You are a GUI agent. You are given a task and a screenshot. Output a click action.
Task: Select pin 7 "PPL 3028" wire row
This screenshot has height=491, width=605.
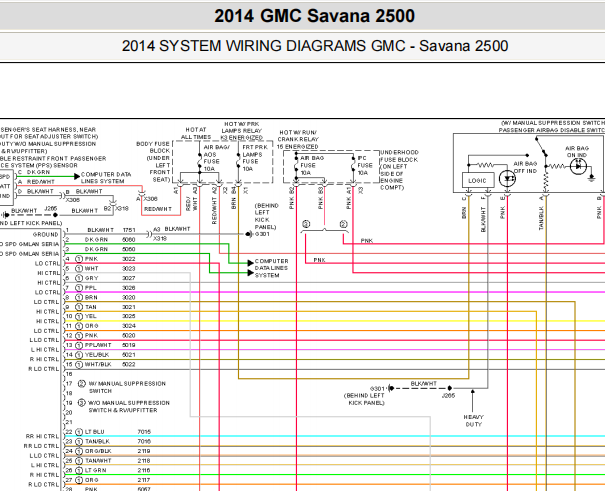[100, 288]
